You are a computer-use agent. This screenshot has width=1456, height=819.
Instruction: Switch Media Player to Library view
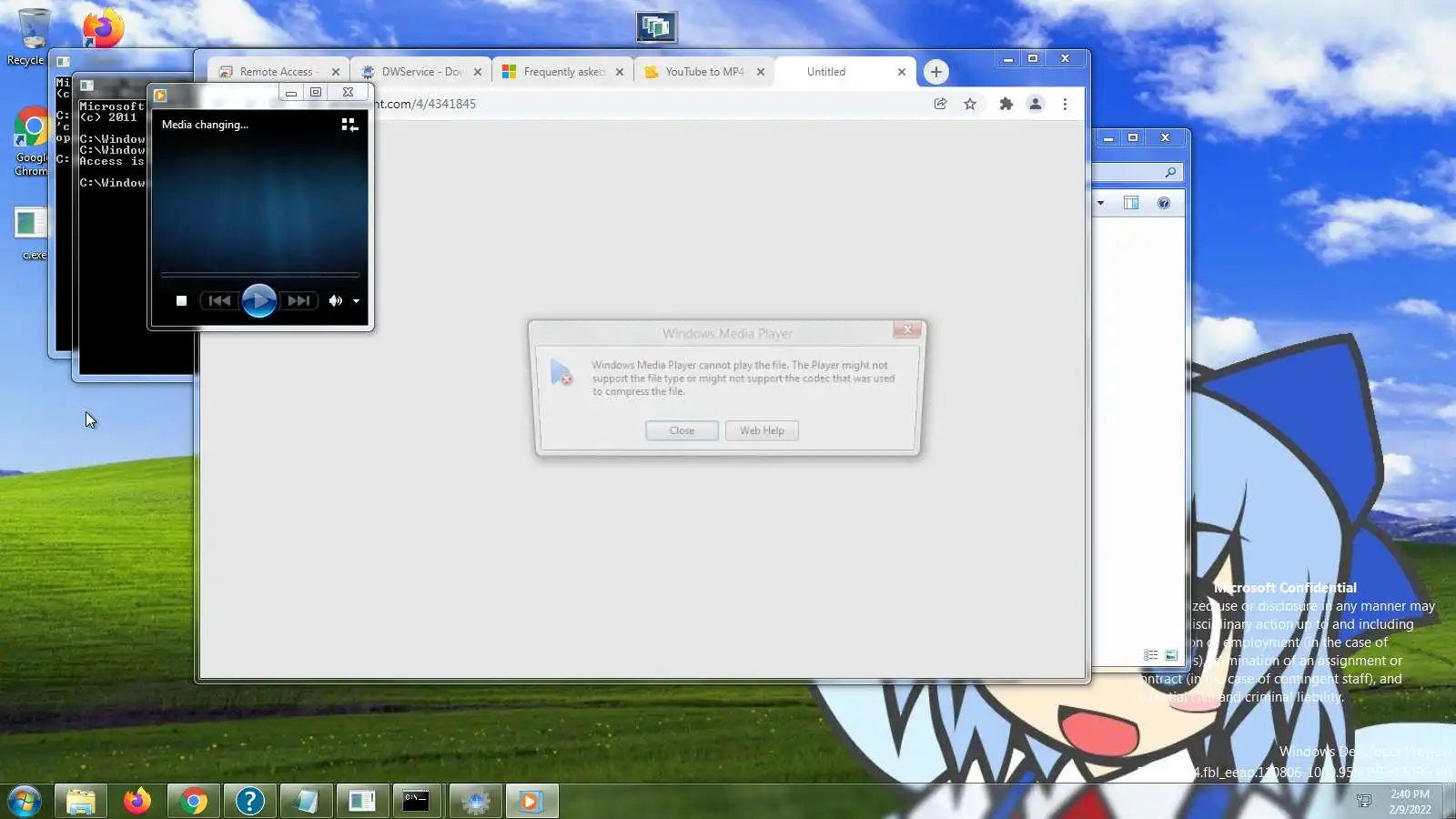point(349,125)
